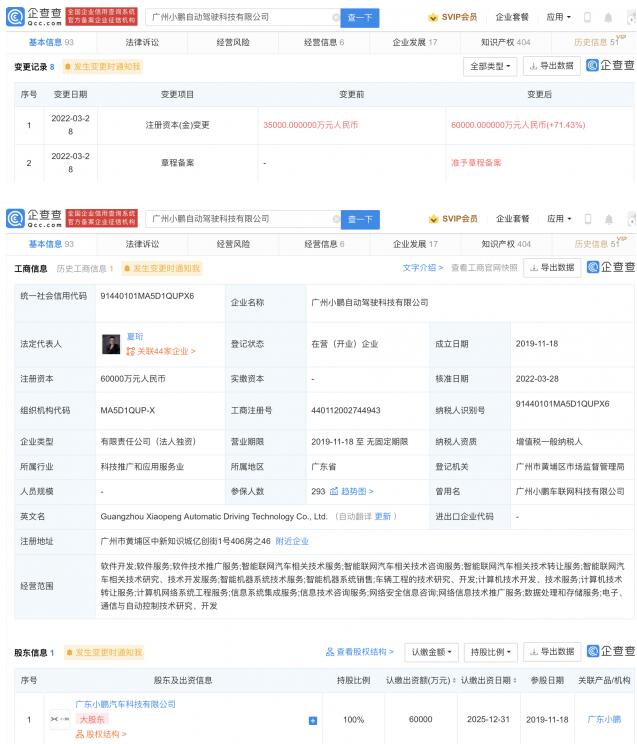
Task: Open 企业套餐 in header above 变更记录
Action: tap(512, 17)
